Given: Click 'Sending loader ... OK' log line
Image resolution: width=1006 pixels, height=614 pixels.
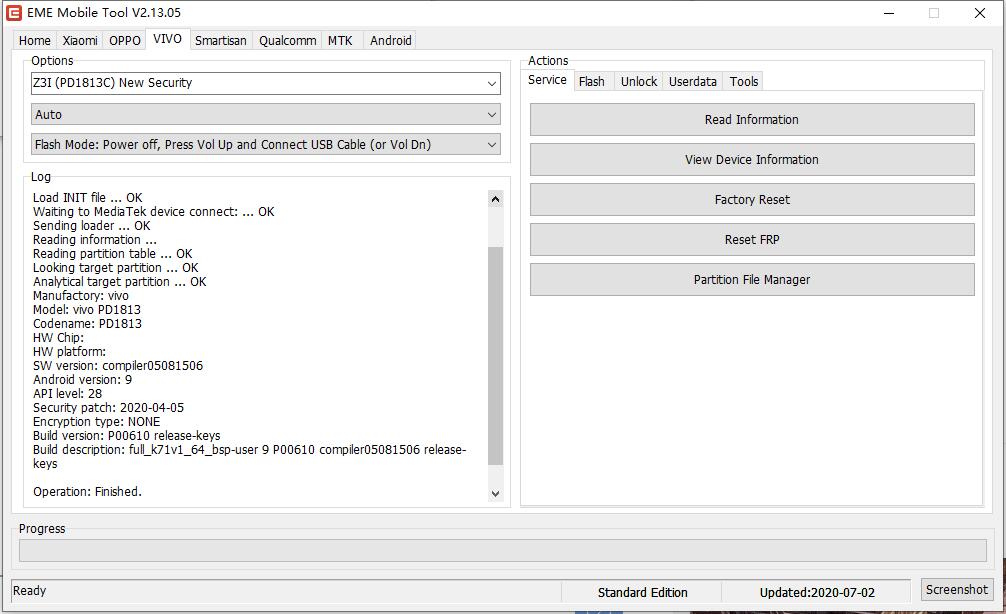Looking at the screenshot, I should (92, 226).
